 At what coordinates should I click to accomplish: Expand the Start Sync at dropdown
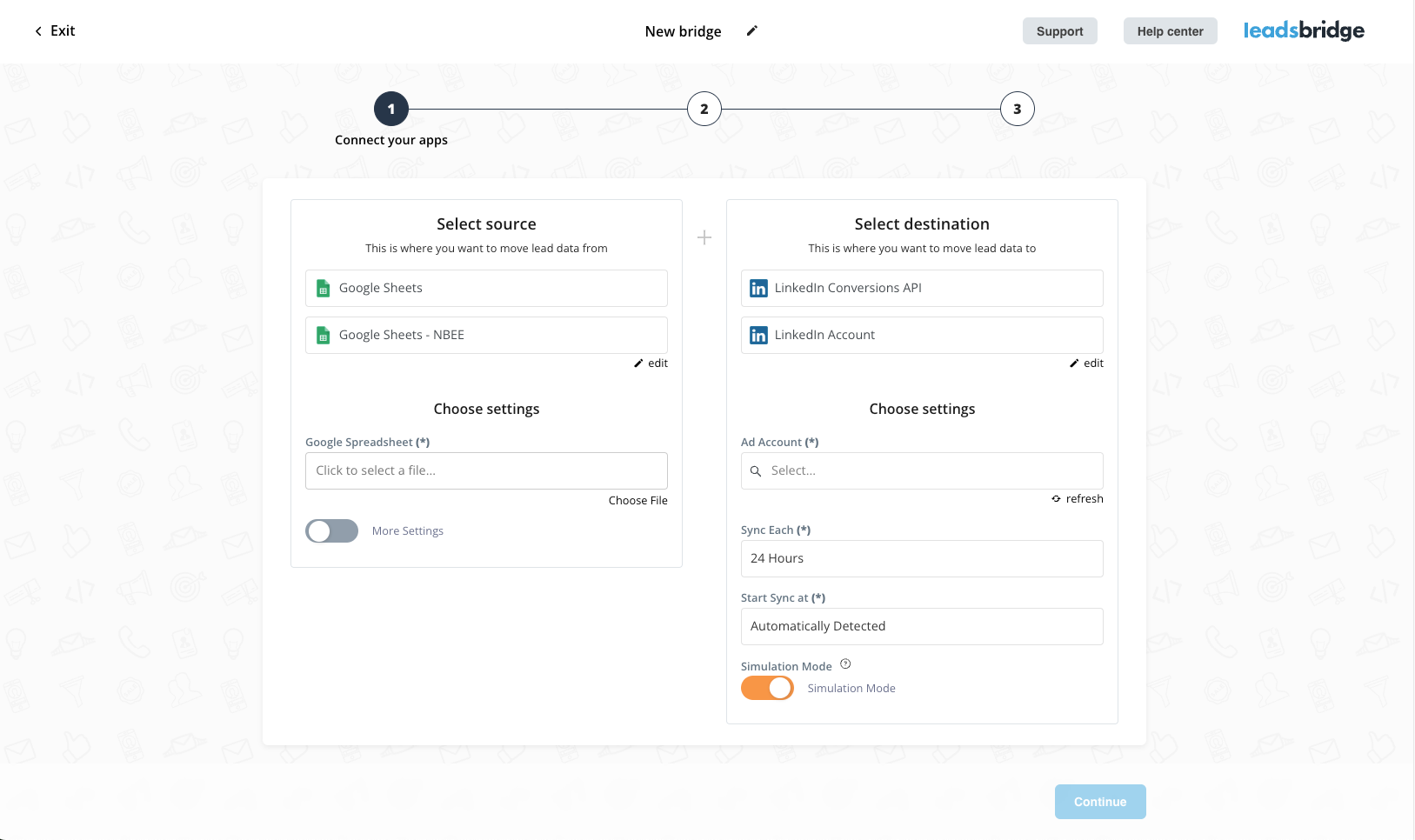pyautogui.click(x=922, y=627)
